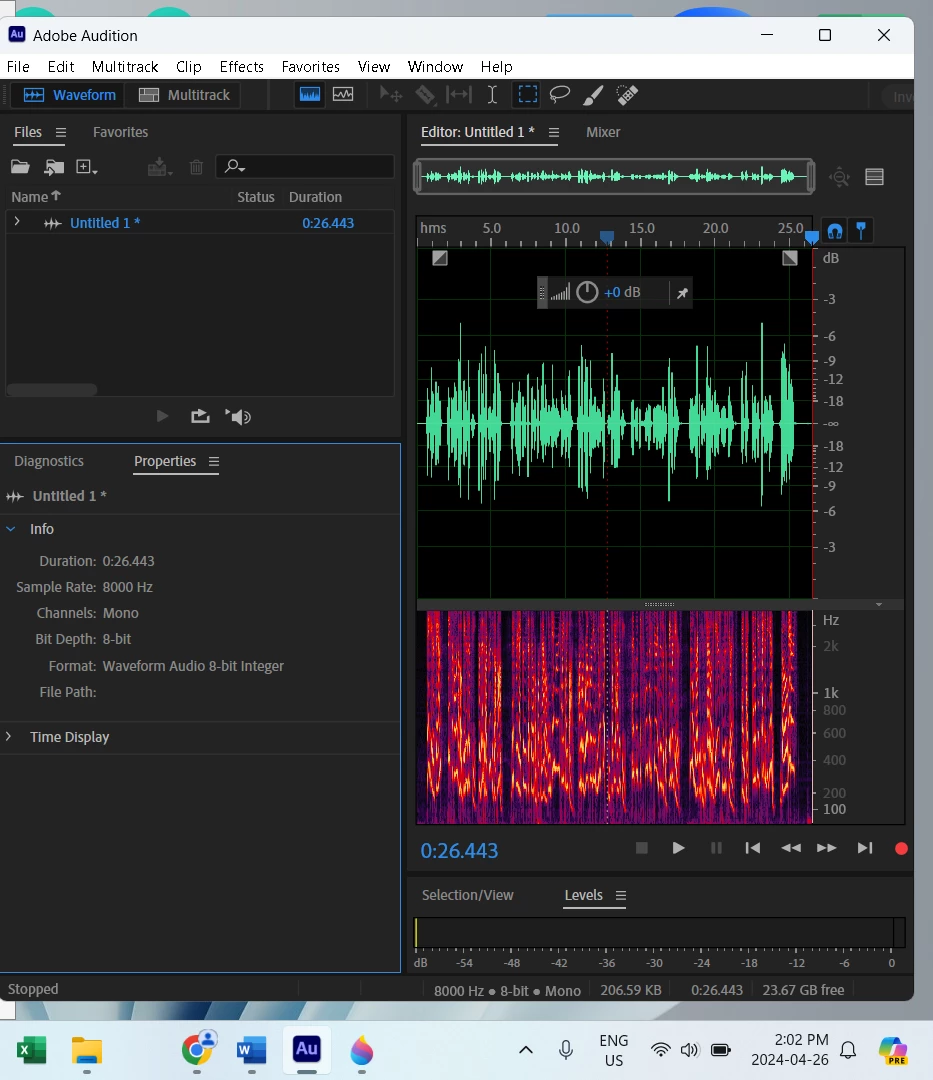Toggle Loop Playback in Files panel

point(200,416)
